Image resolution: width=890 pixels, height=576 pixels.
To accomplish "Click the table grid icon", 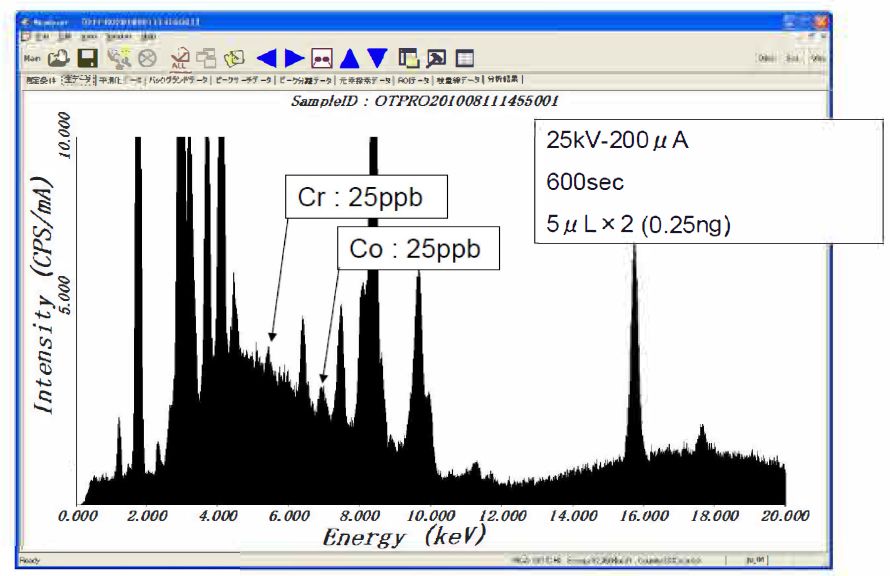I will 464,58.
